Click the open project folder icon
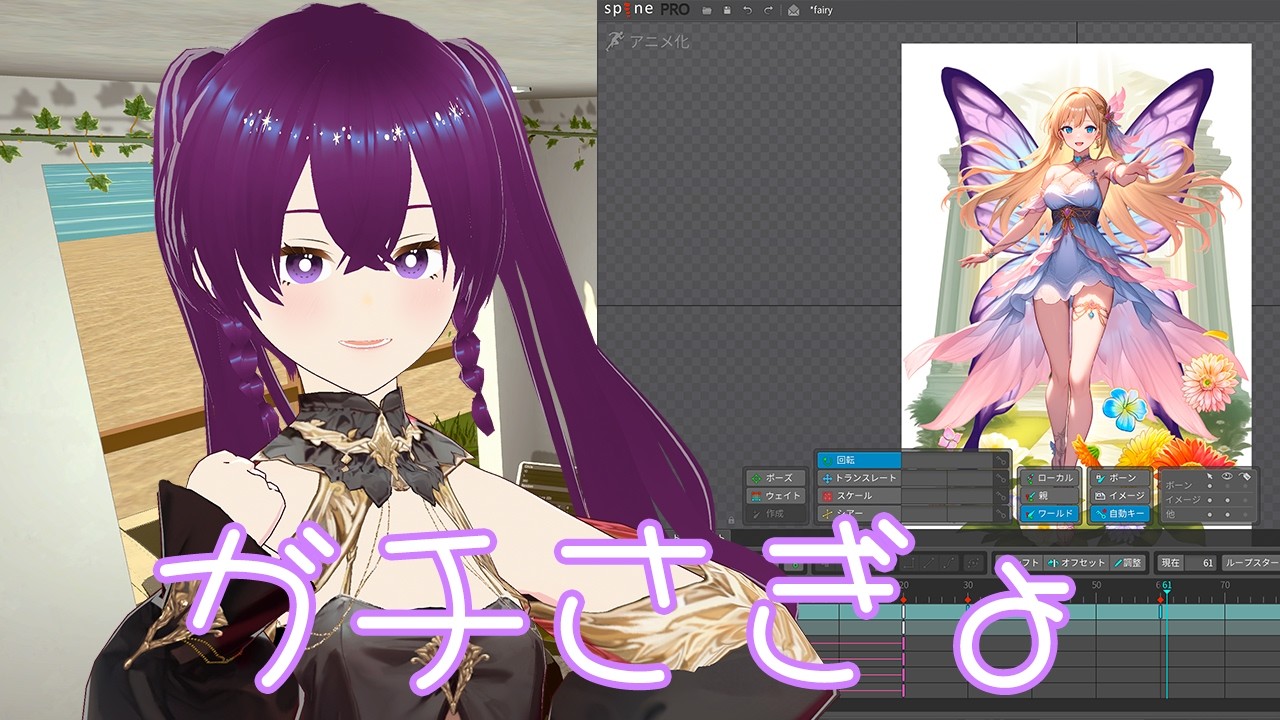This screenshot has width=1280, height=720. coord(707,10)
